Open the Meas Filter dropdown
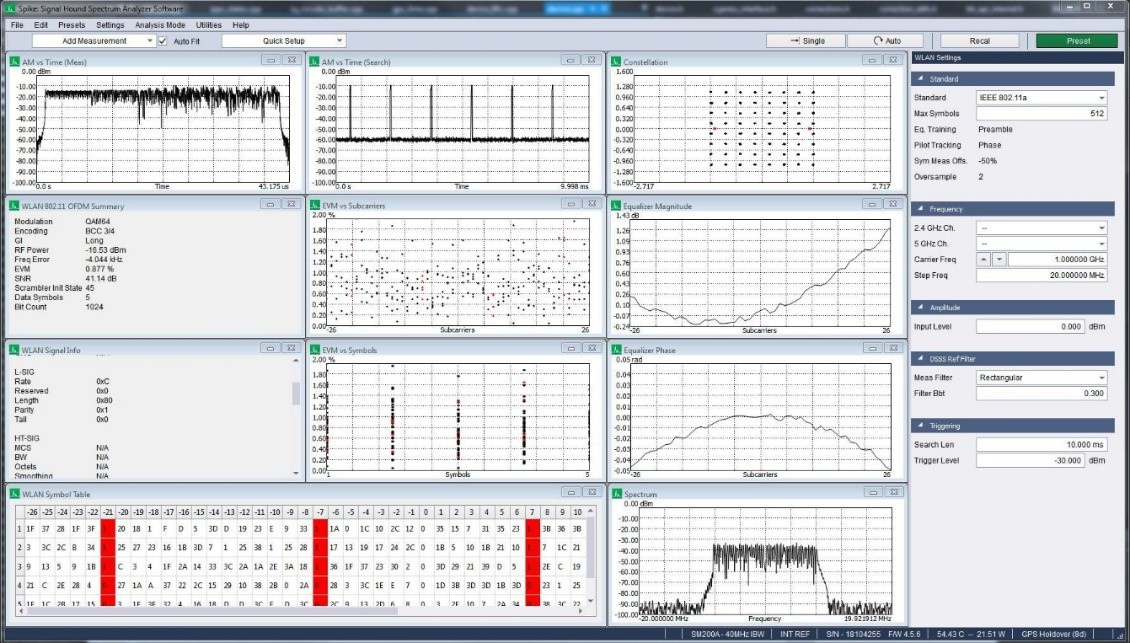The image size is (1130, 643). tap(1040, 377)
